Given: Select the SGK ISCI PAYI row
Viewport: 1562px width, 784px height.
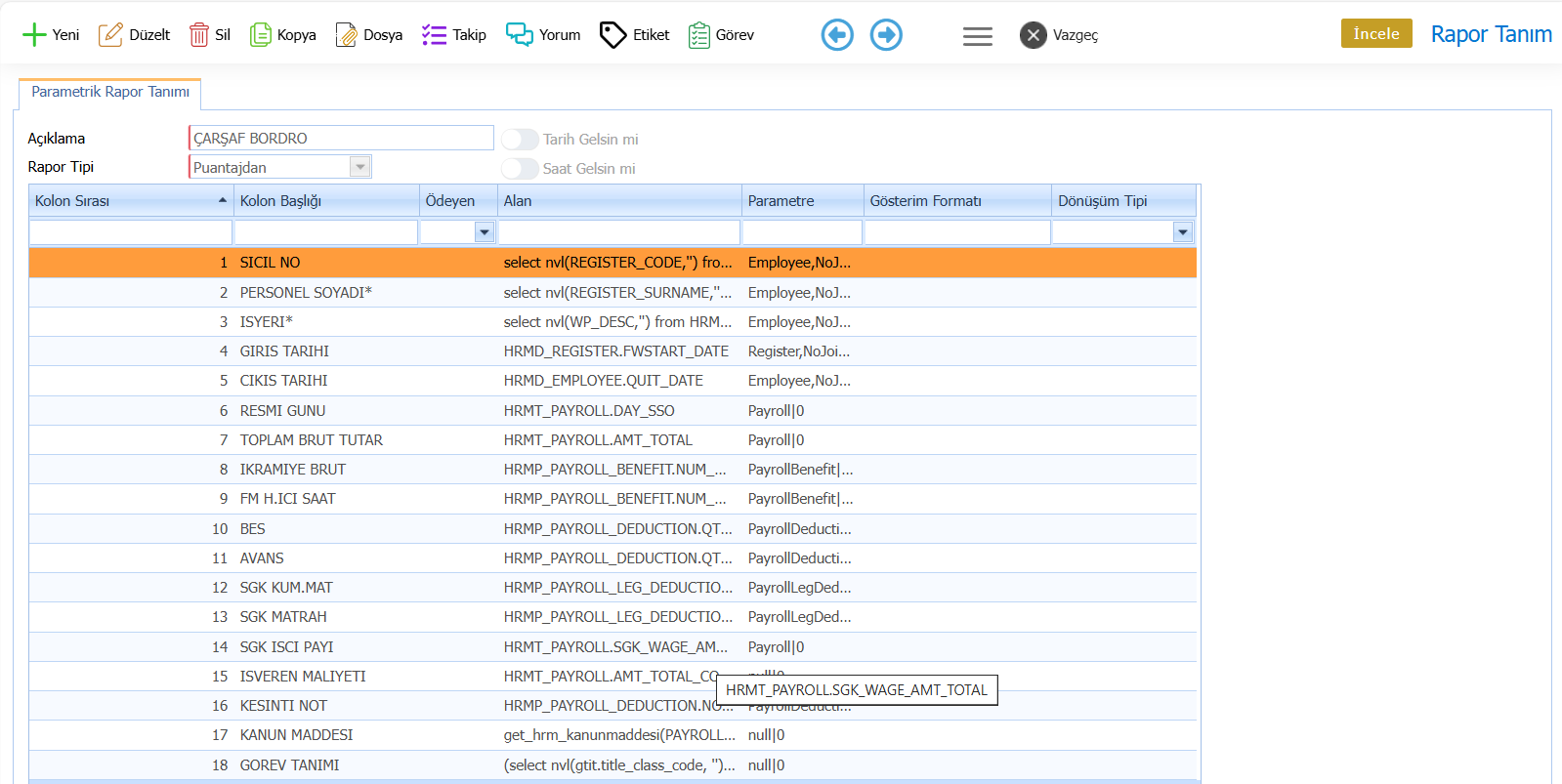Looking at the screenshot, I should 612,647.
